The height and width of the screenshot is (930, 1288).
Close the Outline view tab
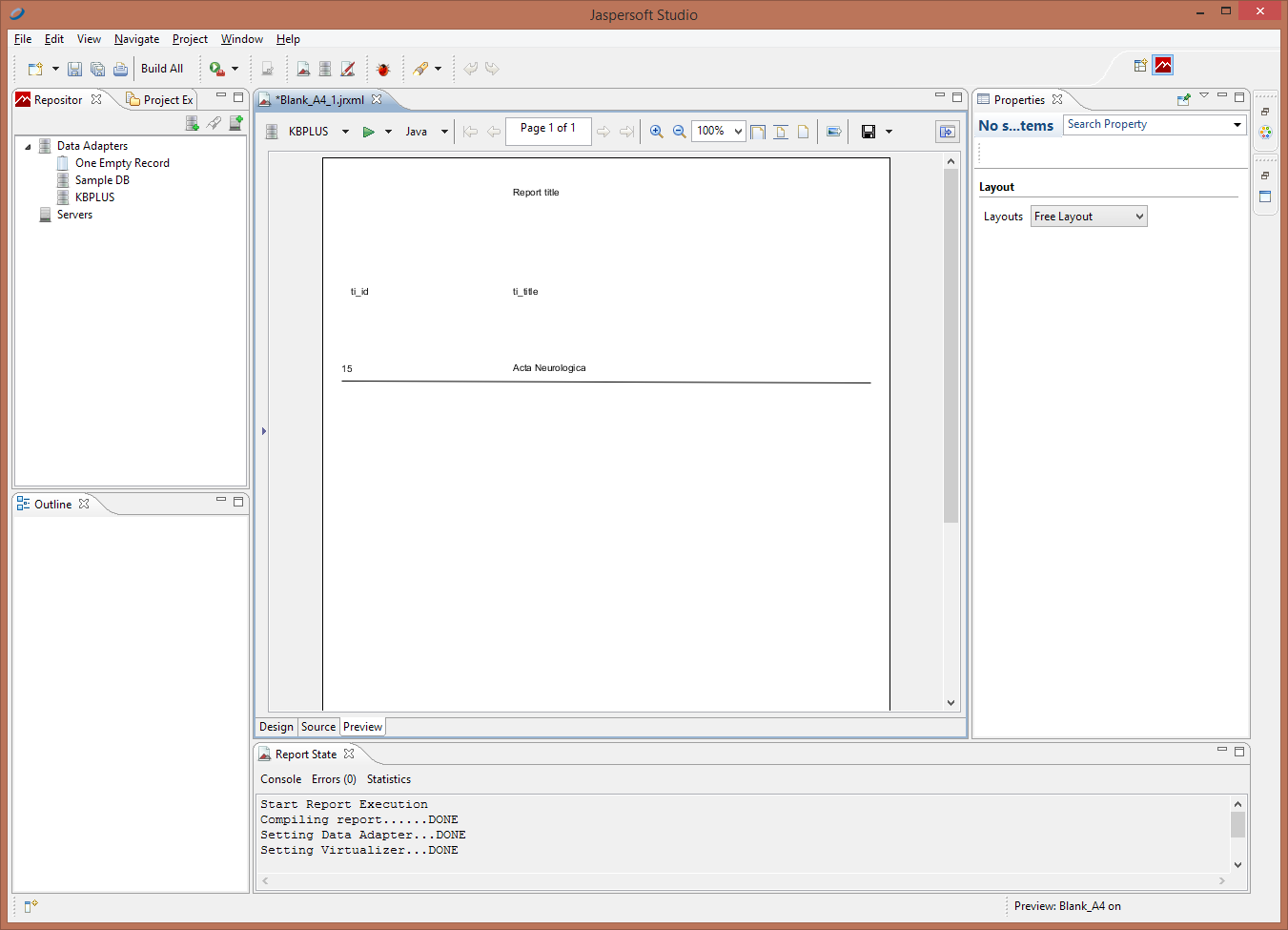coord(84,504)
